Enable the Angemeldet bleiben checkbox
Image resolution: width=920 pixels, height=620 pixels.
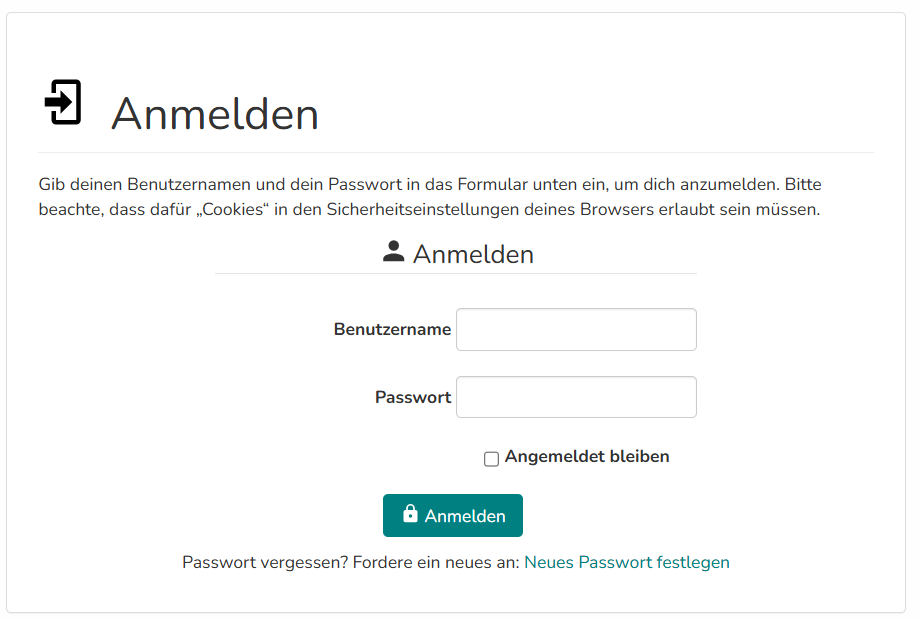coord(491,459)
